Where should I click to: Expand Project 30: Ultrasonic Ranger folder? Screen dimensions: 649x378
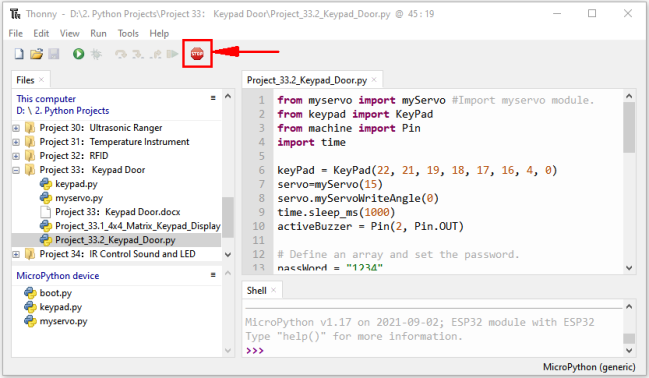16,128
